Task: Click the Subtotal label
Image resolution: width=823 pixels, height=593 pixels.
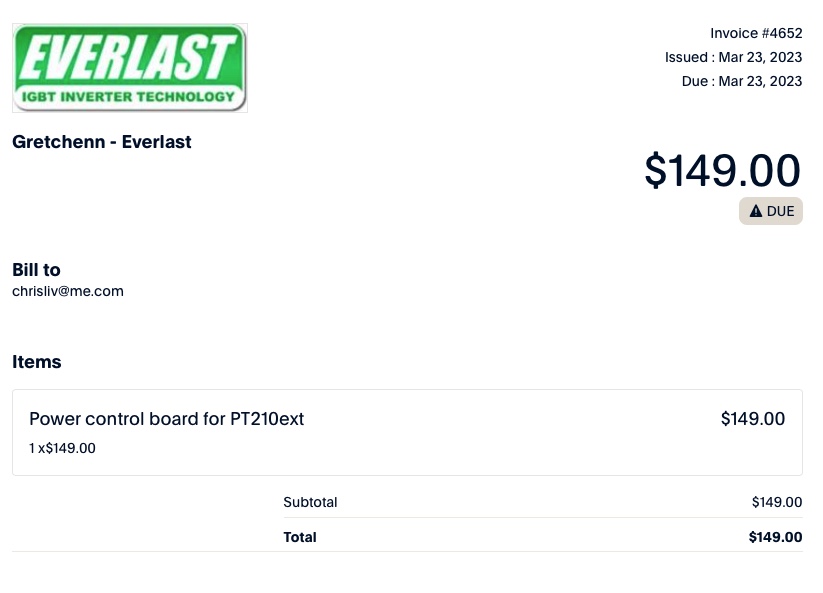Action: (x=310, y=502)
